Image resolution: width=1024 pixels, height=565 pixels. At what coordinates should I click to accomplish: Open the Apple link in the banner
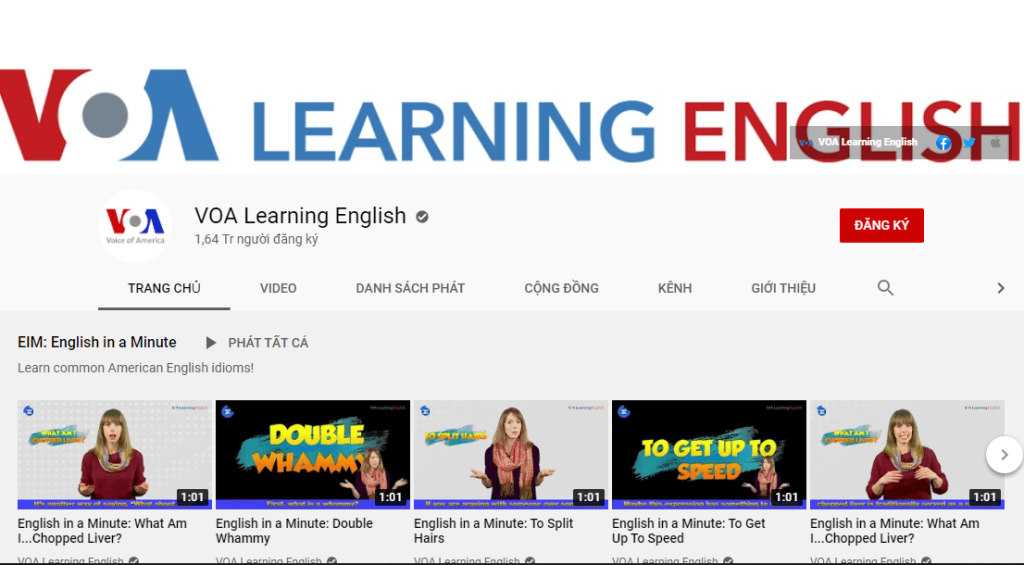995,142
